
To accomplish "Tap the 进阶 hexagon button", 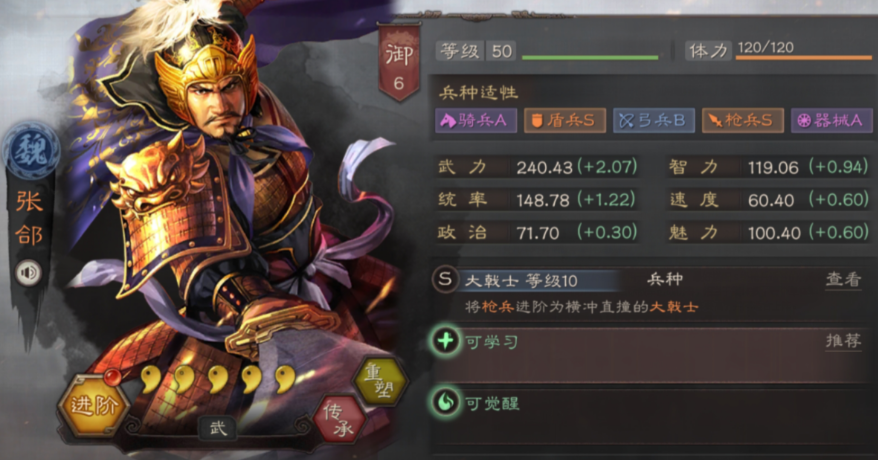I will point(92,406).
